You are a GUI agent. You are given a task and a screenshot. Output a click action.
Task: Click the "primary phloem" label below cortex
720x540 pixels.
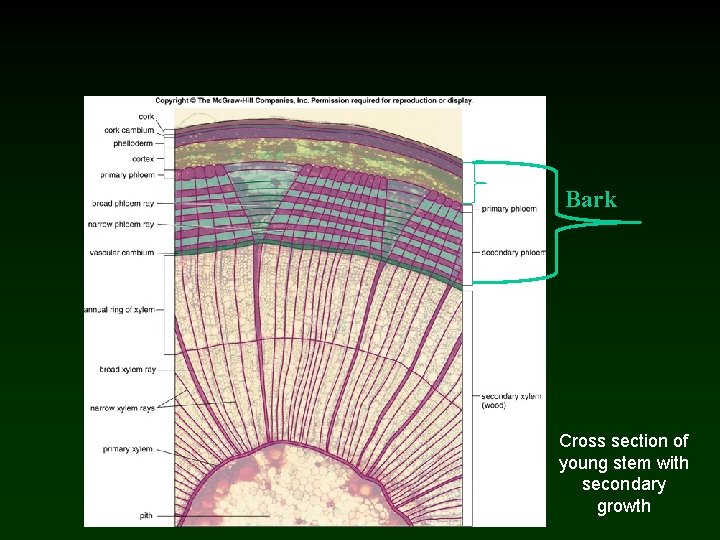coord(127,175)
